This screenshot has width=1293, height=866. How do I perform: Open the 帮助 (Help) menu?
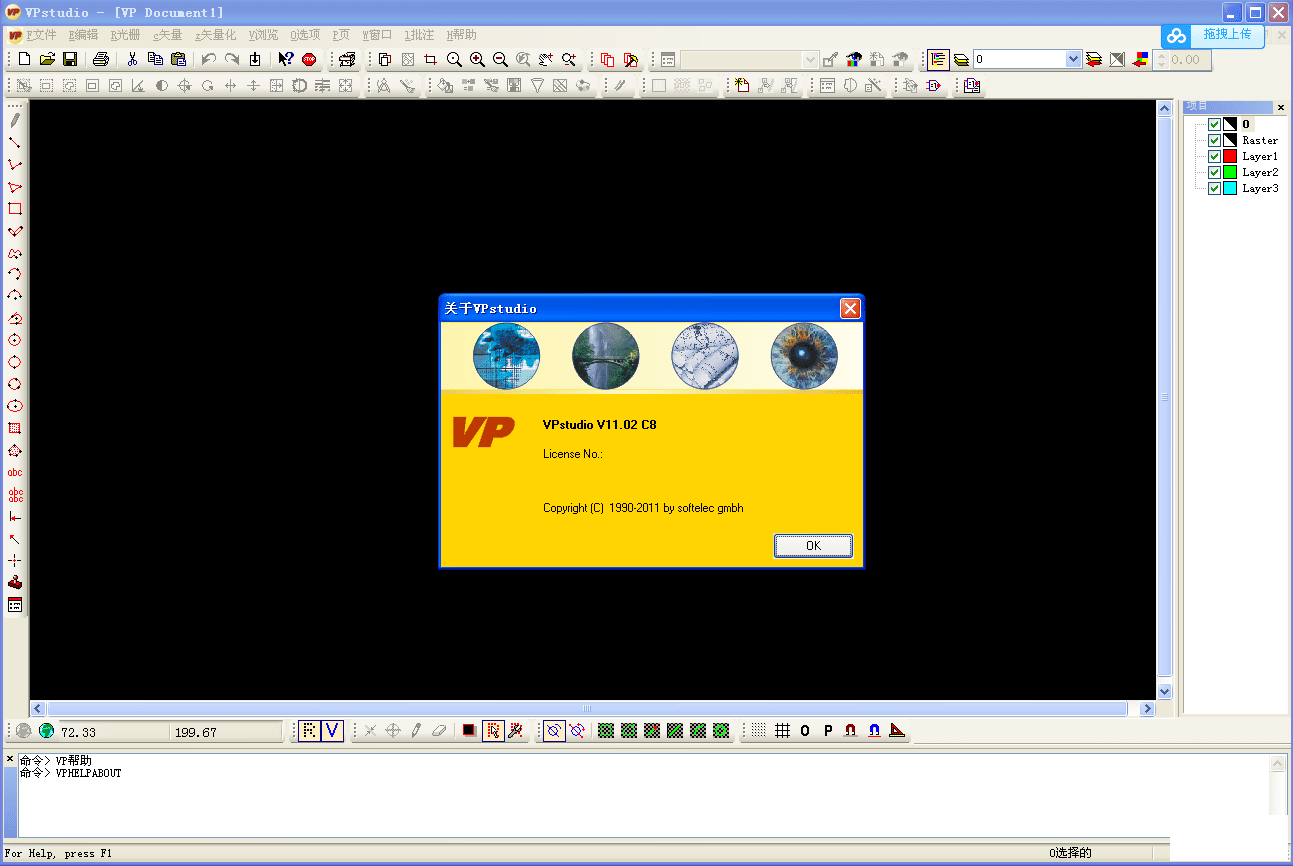pyautogui.click(x=461, y=35)
